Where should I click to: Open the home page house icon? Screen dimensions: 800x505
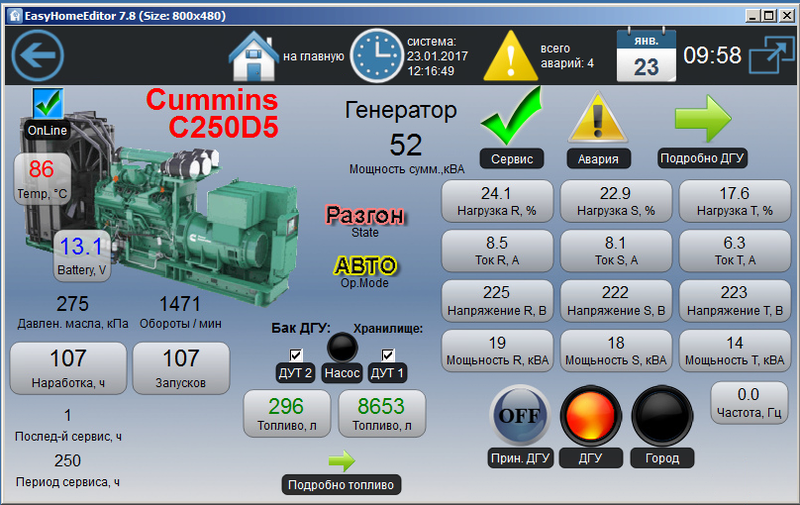pos(253,56)
